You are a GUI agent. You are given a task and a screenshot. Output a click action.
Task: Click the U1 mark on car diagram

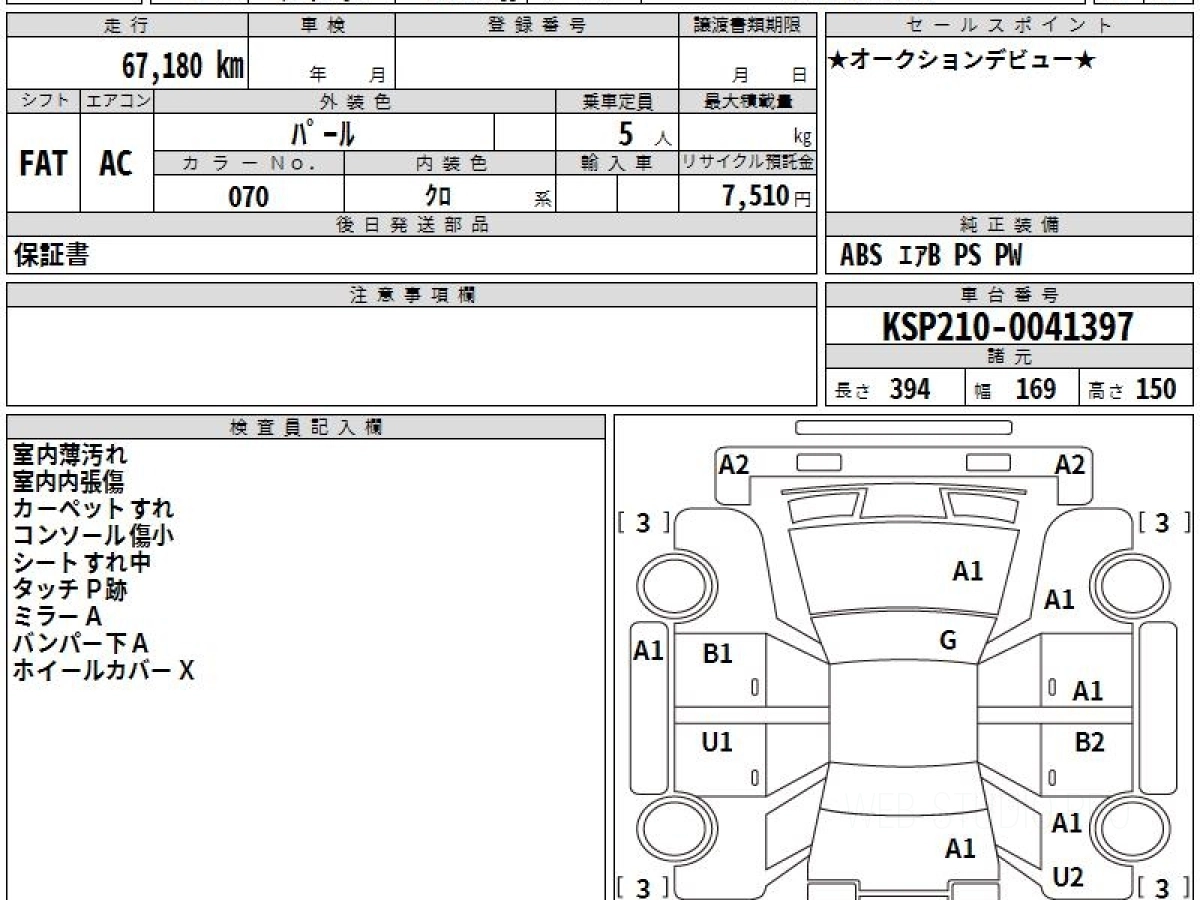click(718, 741)
